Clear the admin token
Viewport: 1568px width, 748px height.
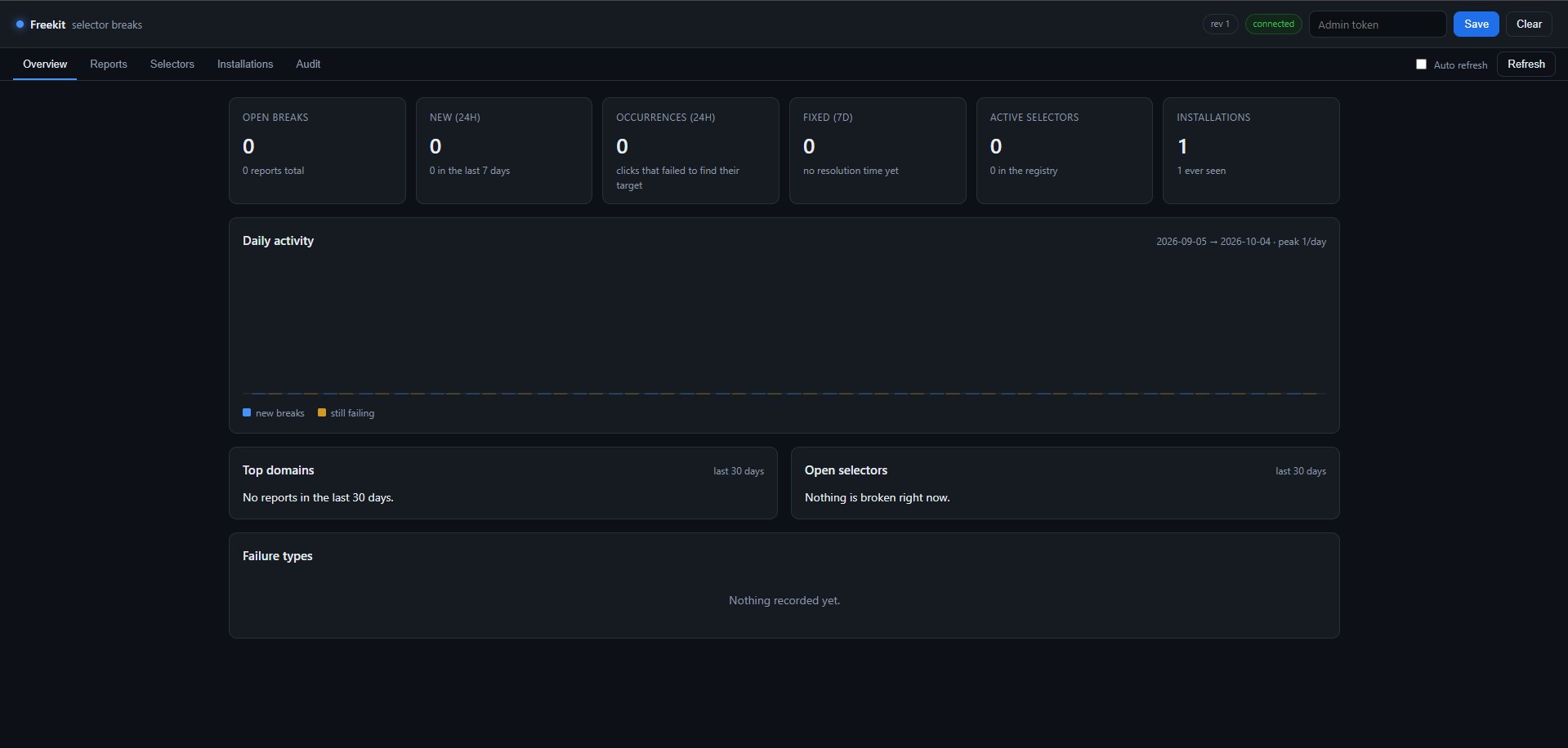coord(1529,24)
